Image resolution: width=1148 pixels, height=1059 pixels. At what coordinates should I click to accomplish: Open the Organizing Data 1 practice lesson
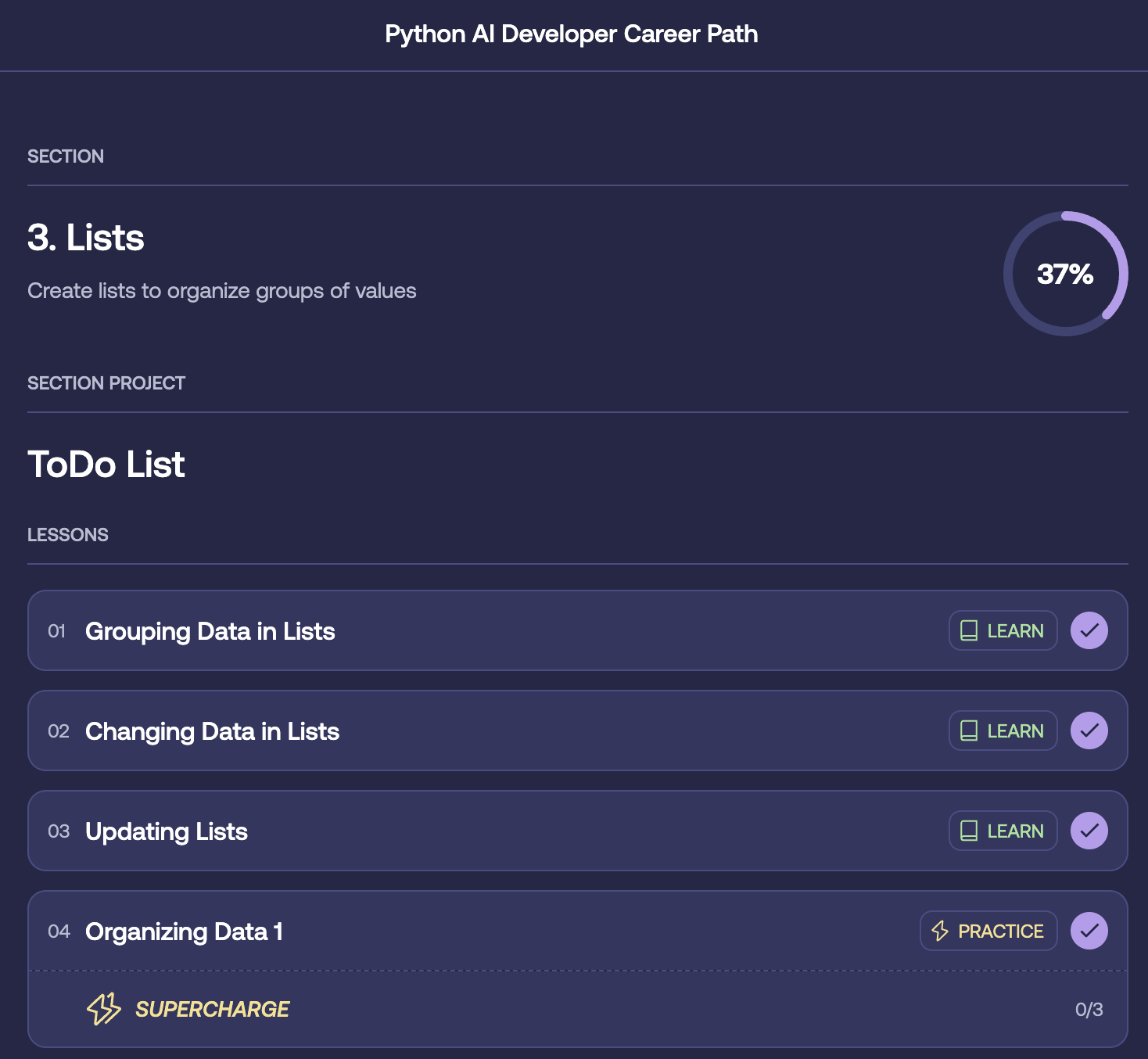pos(184,932)
